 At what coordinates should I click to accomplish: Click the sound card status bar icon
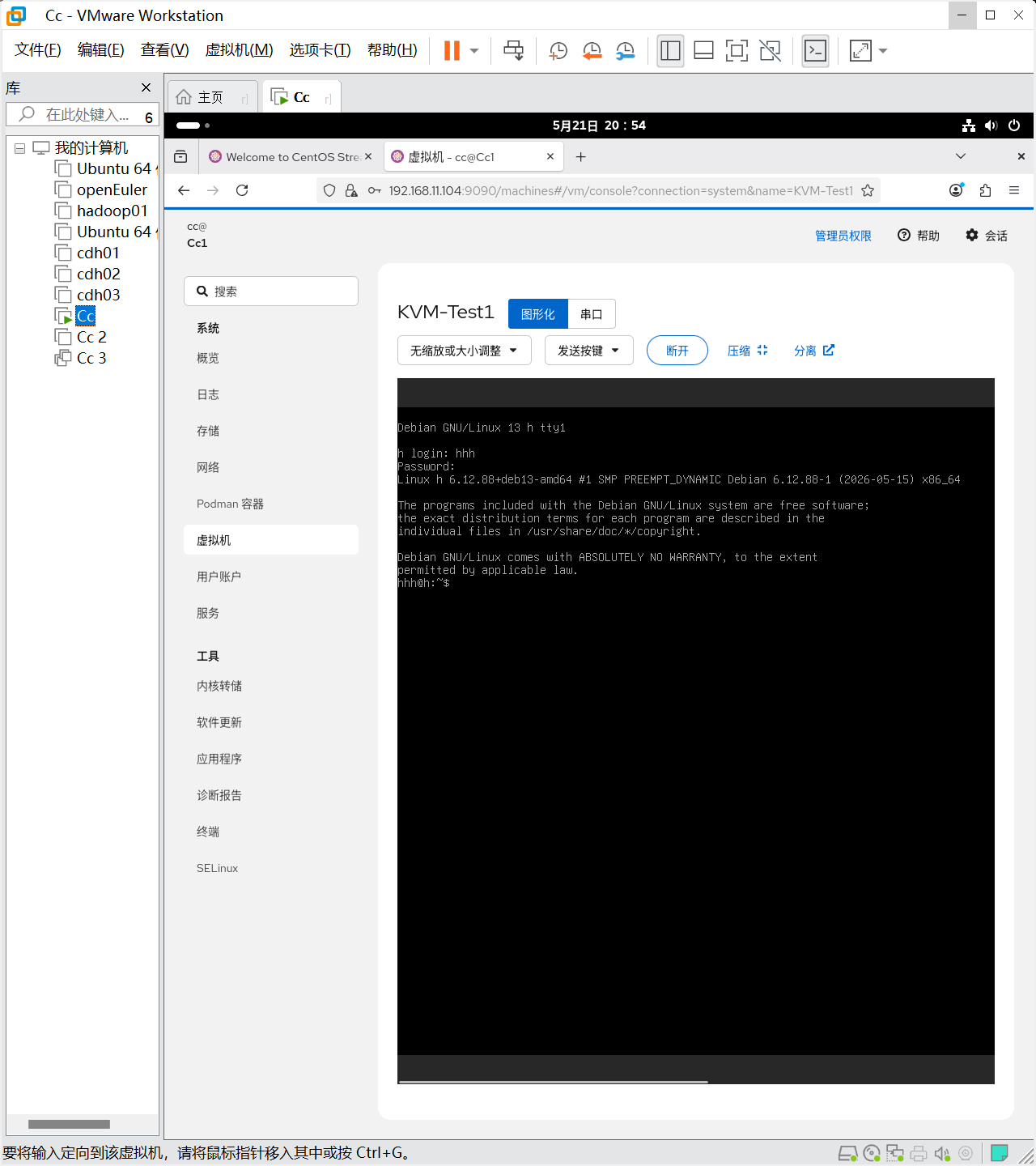click(x=941, y=1153)
